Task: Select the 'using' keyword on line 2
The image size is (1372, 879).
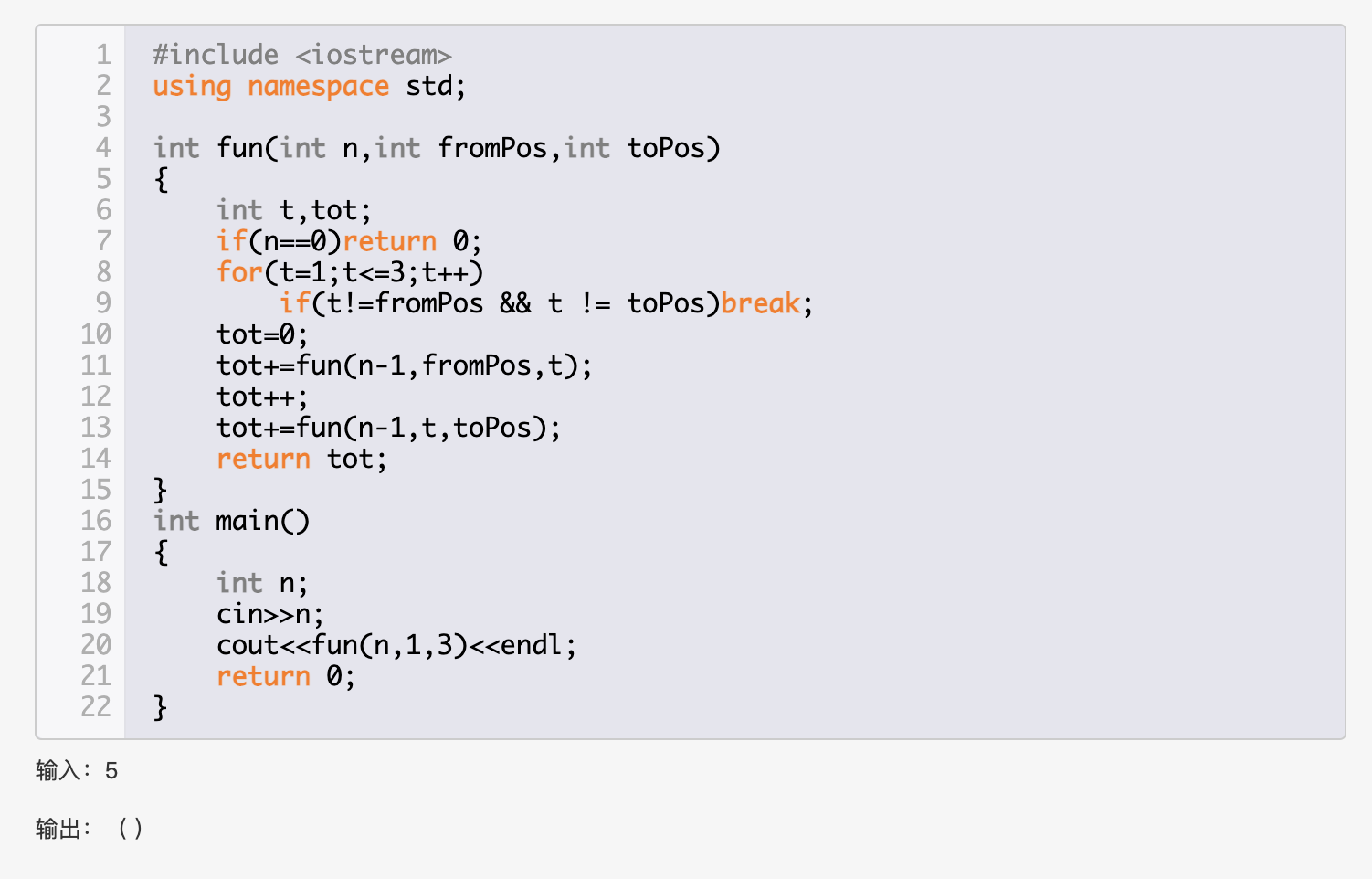Action: point(192,87)
